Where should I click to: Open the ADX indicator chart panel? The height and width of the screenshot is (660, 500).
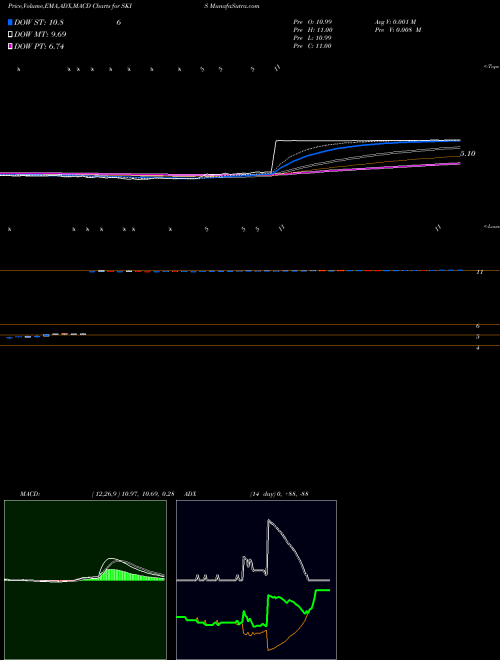[256, 580]
